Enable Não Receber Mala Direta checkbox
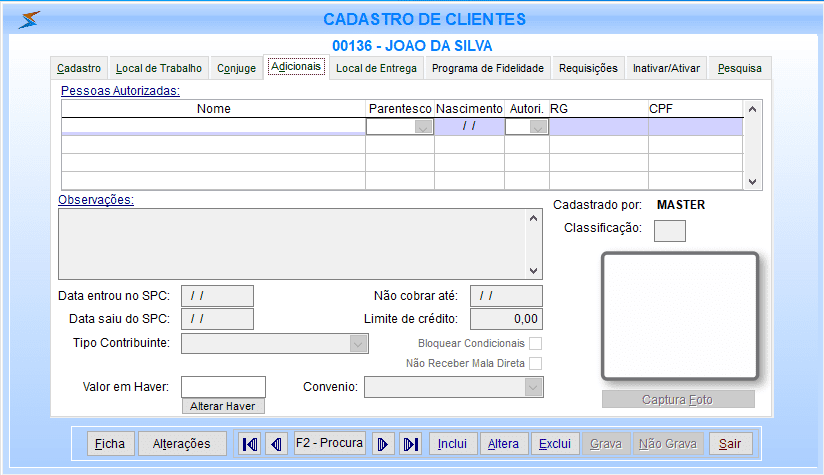This screenshot has height=475, width=824. point(535,364)
